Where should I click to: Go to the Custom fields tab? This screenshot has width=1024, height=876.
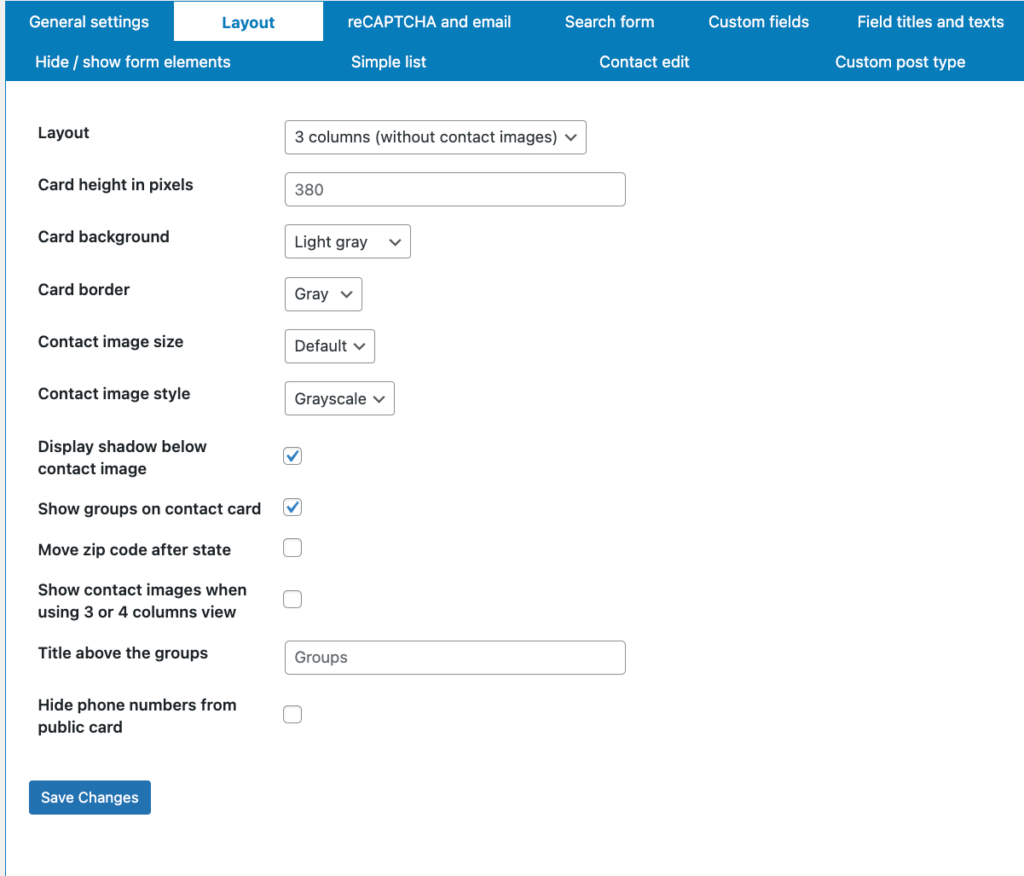tap(758, 22)
